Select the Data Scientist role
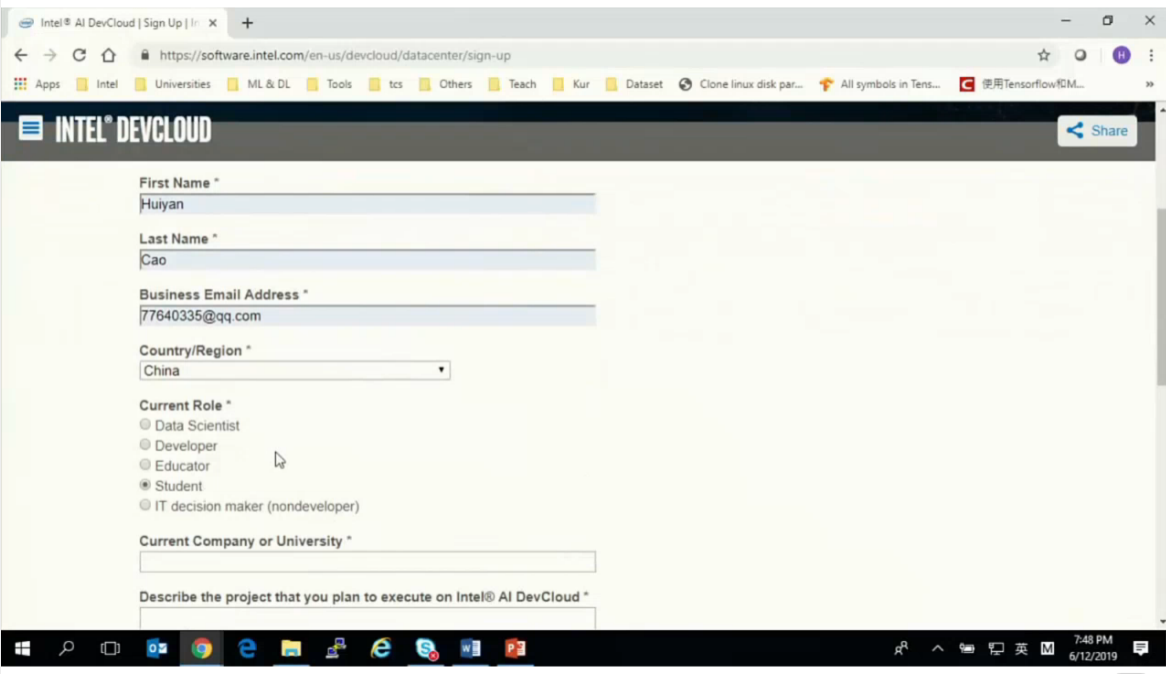 click(x=145, y=425)
